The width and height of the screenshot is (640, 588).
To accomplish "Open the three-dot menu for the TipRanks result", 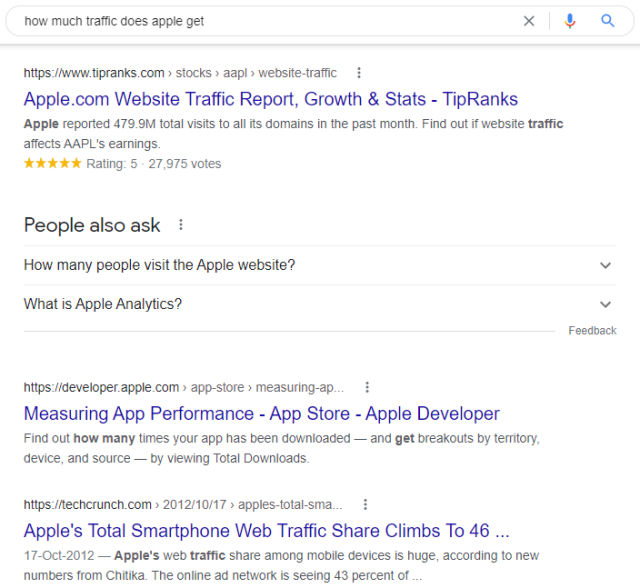I will tap(359, 73).
